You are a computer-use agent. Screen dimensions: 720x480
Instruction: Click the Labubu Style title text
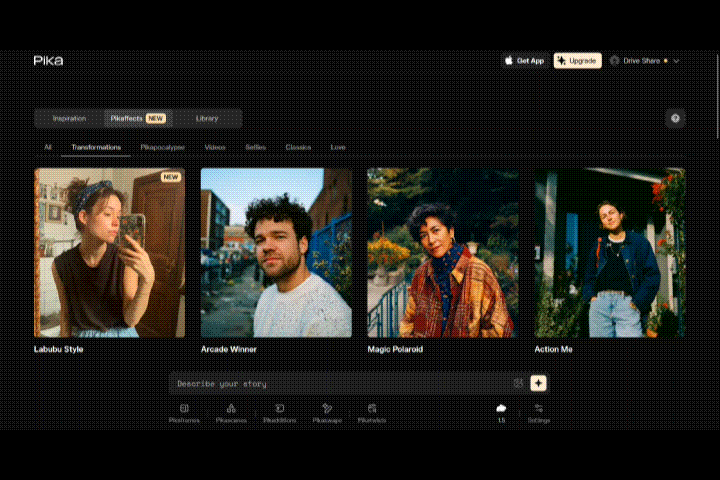tap(58, 349)
